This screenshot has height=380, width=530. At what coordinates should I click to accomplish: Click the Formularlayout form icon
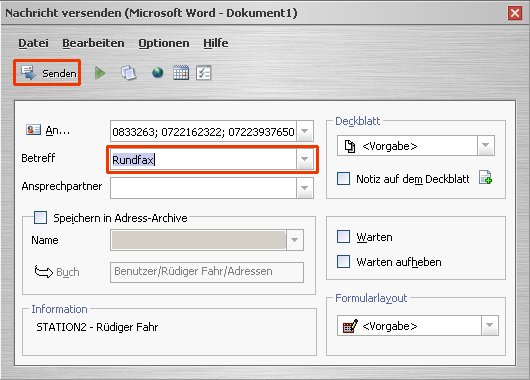[x=350, y=326]
